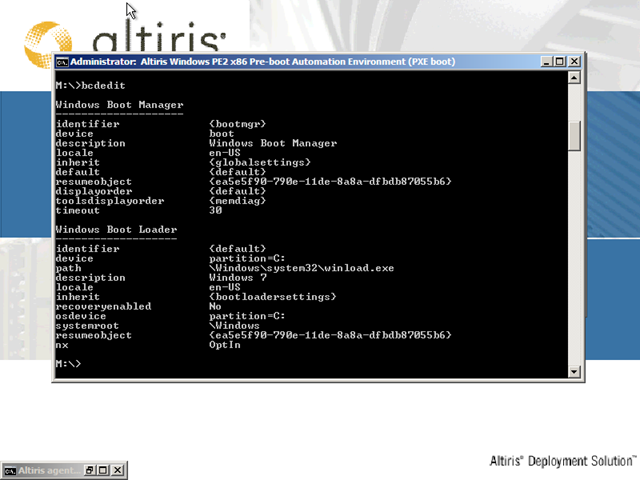
Task: Click the 'Windows 7' description value
Action: [238, 278]
